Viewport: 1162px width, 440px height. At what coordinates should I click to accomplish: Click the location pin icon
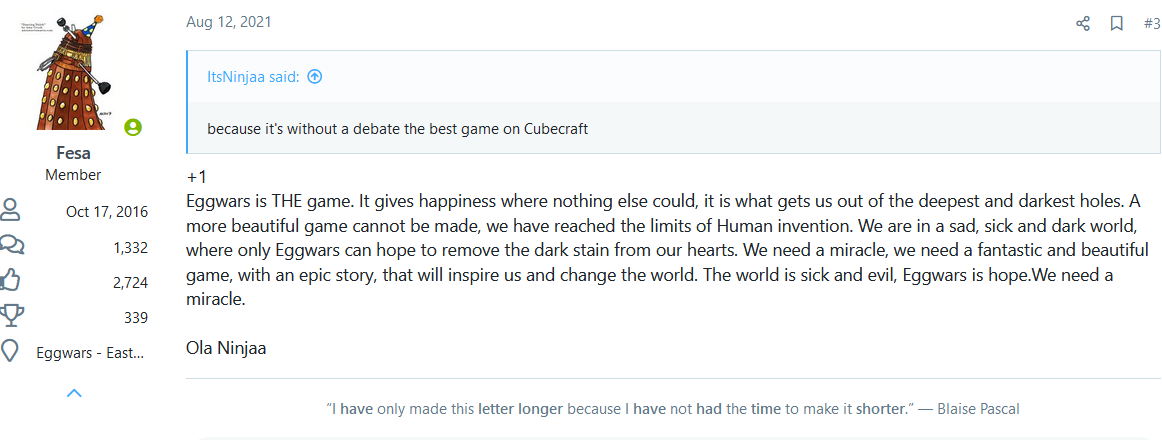[10, 353]
